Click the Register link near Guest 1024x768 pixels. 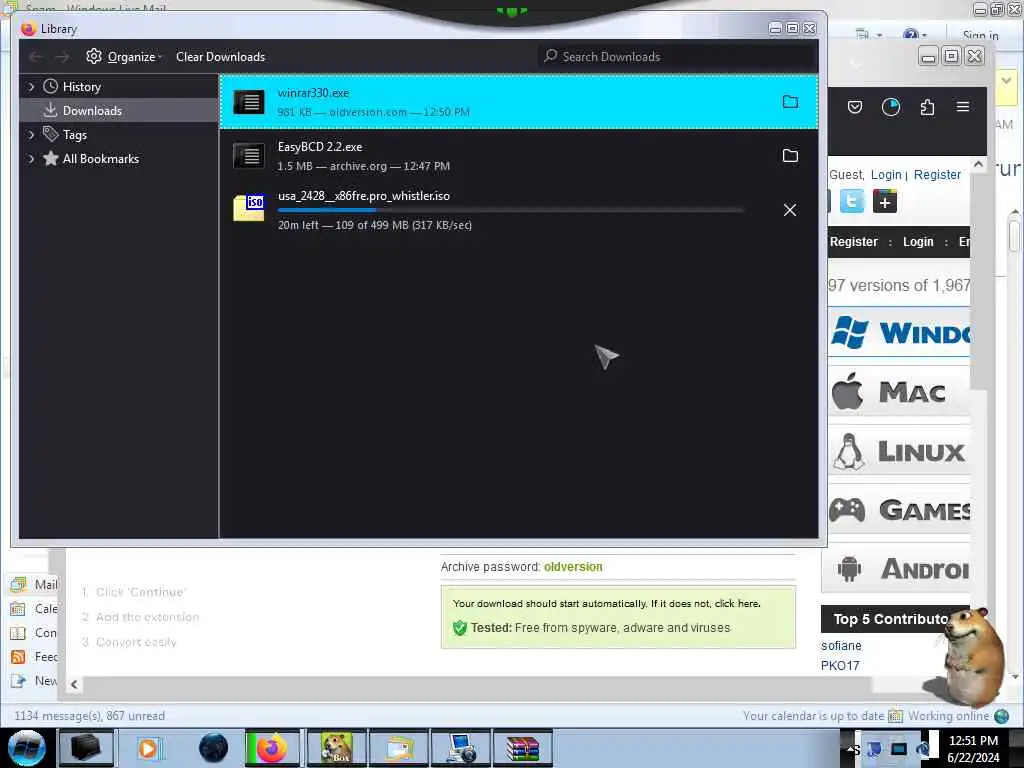[937, 174]
